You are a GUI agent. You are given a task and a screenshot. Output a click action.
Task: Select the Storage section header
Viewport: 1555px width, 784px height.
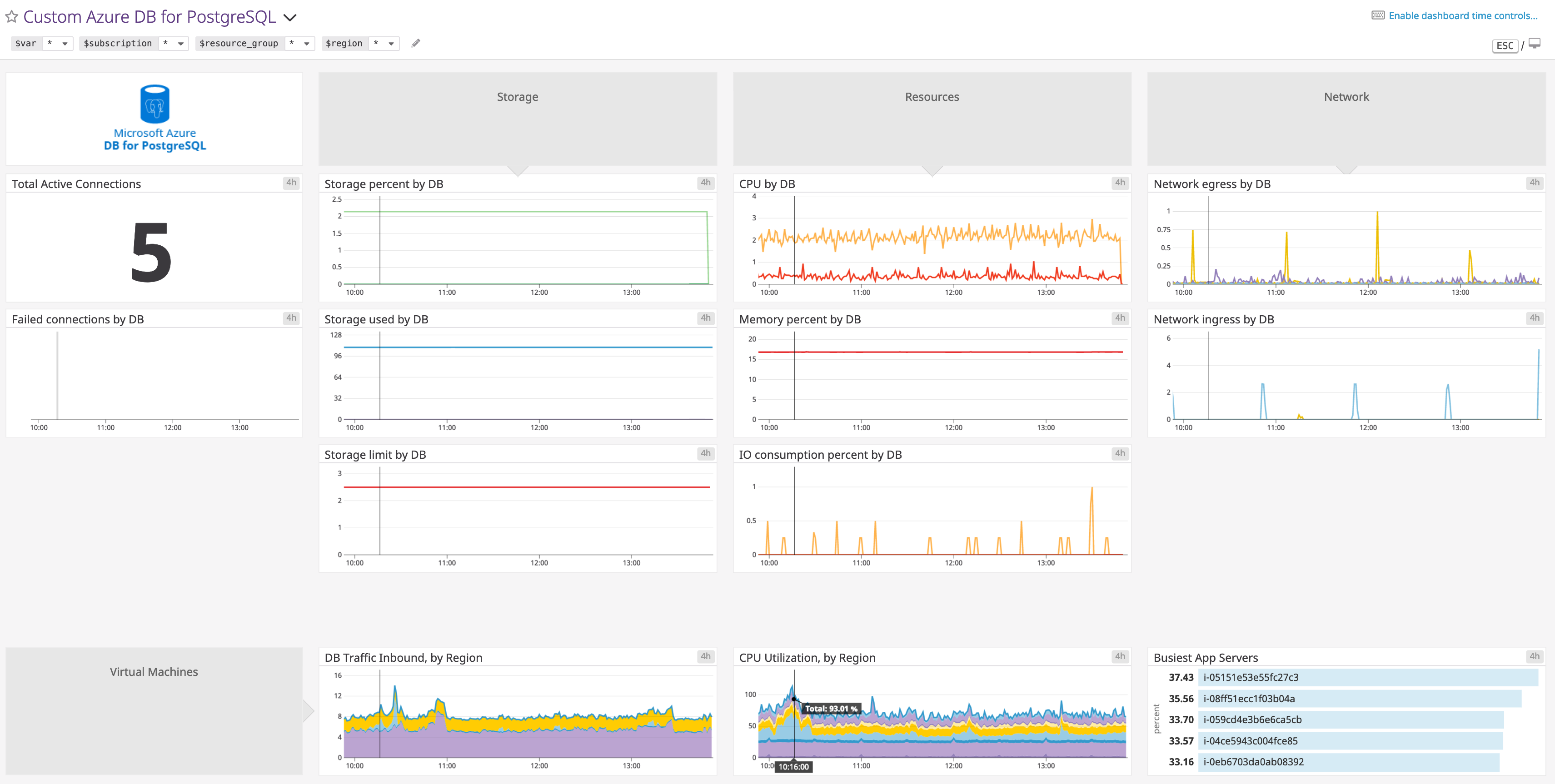click(517, 97)
